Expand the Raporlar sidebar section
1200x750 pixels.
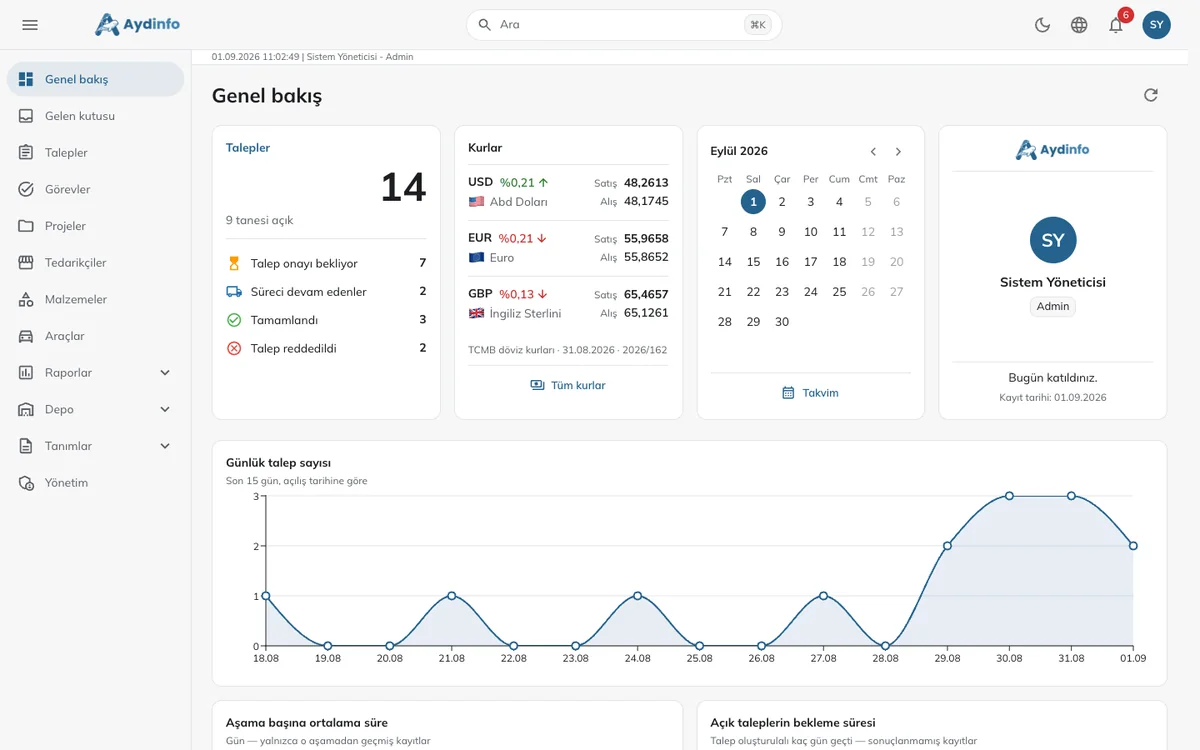click(95, 372)
